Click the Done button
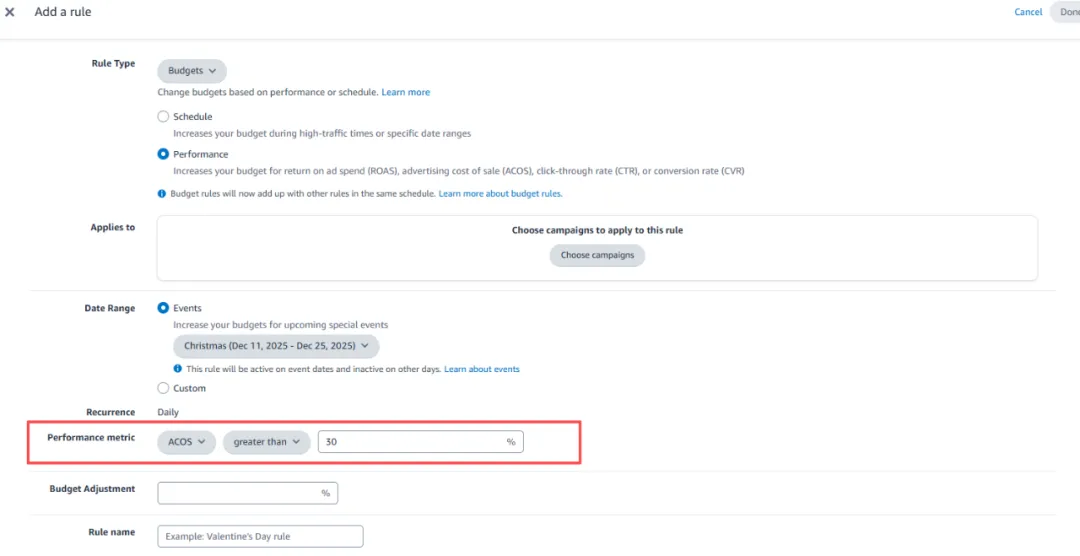Screen dimensions: 1080x556 [x=1068, y=12]
